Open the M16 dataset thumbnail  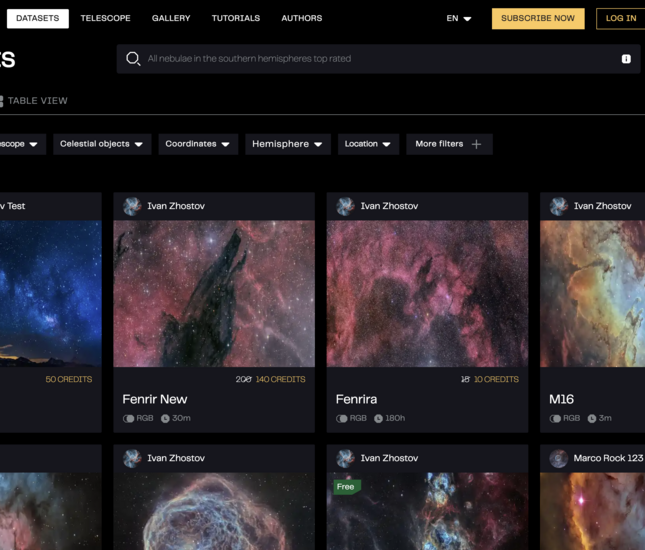pyautogui.click(x=592, y=293)
